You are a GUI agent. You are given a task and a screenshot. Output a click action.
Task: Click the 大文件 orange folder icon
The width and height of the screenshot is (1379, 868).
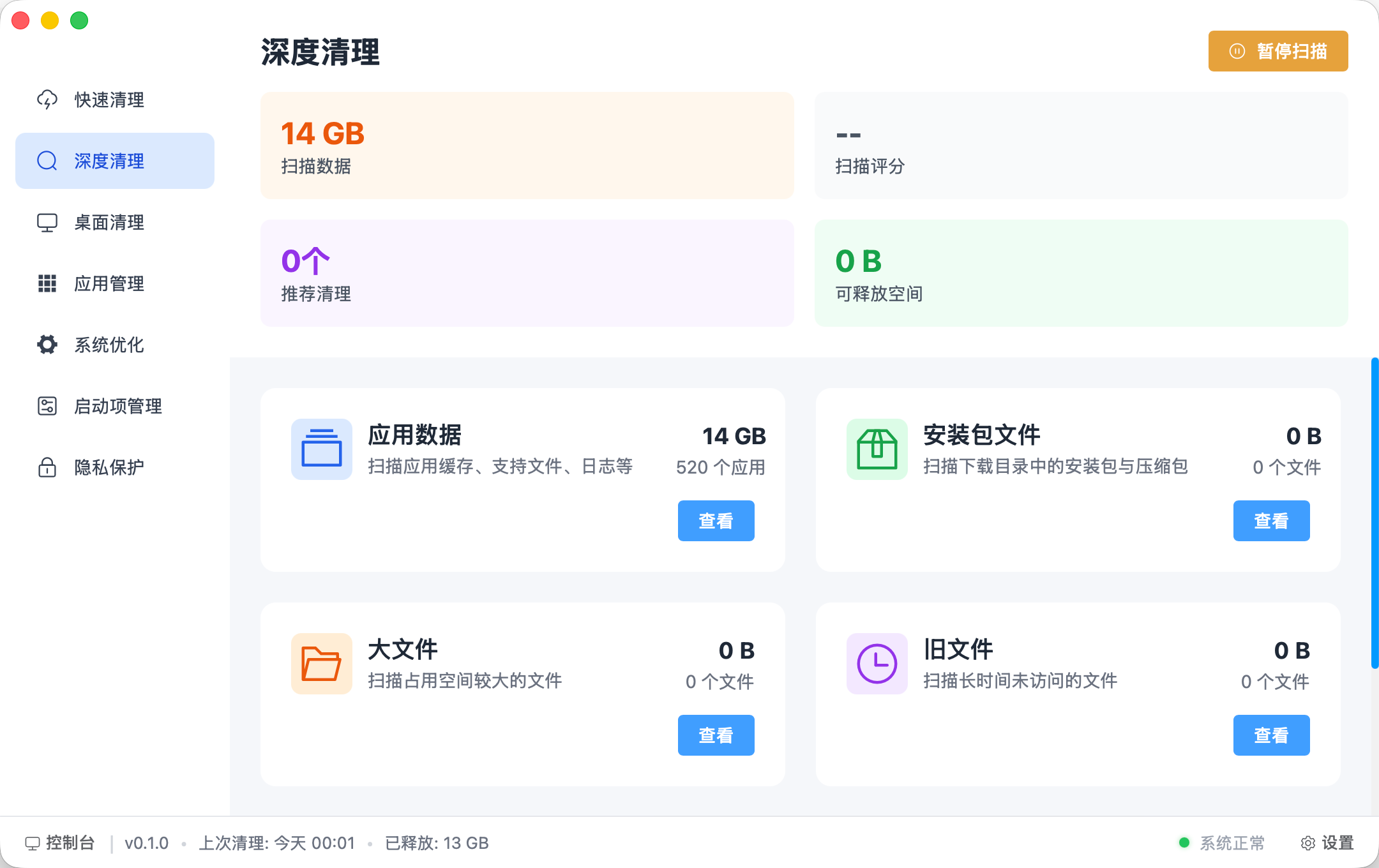[322, 664]
